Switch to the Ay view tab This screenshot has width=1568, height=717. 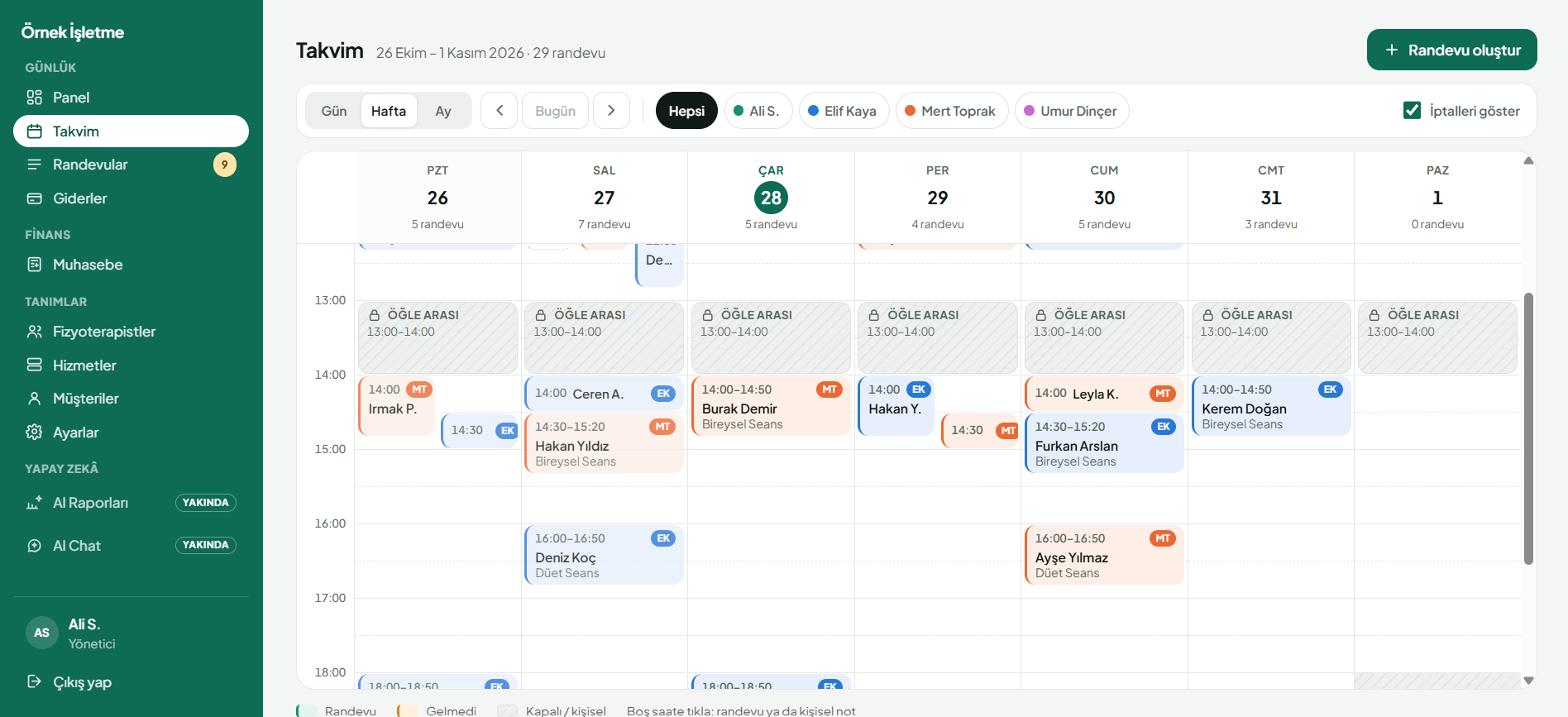click(443, 111)
